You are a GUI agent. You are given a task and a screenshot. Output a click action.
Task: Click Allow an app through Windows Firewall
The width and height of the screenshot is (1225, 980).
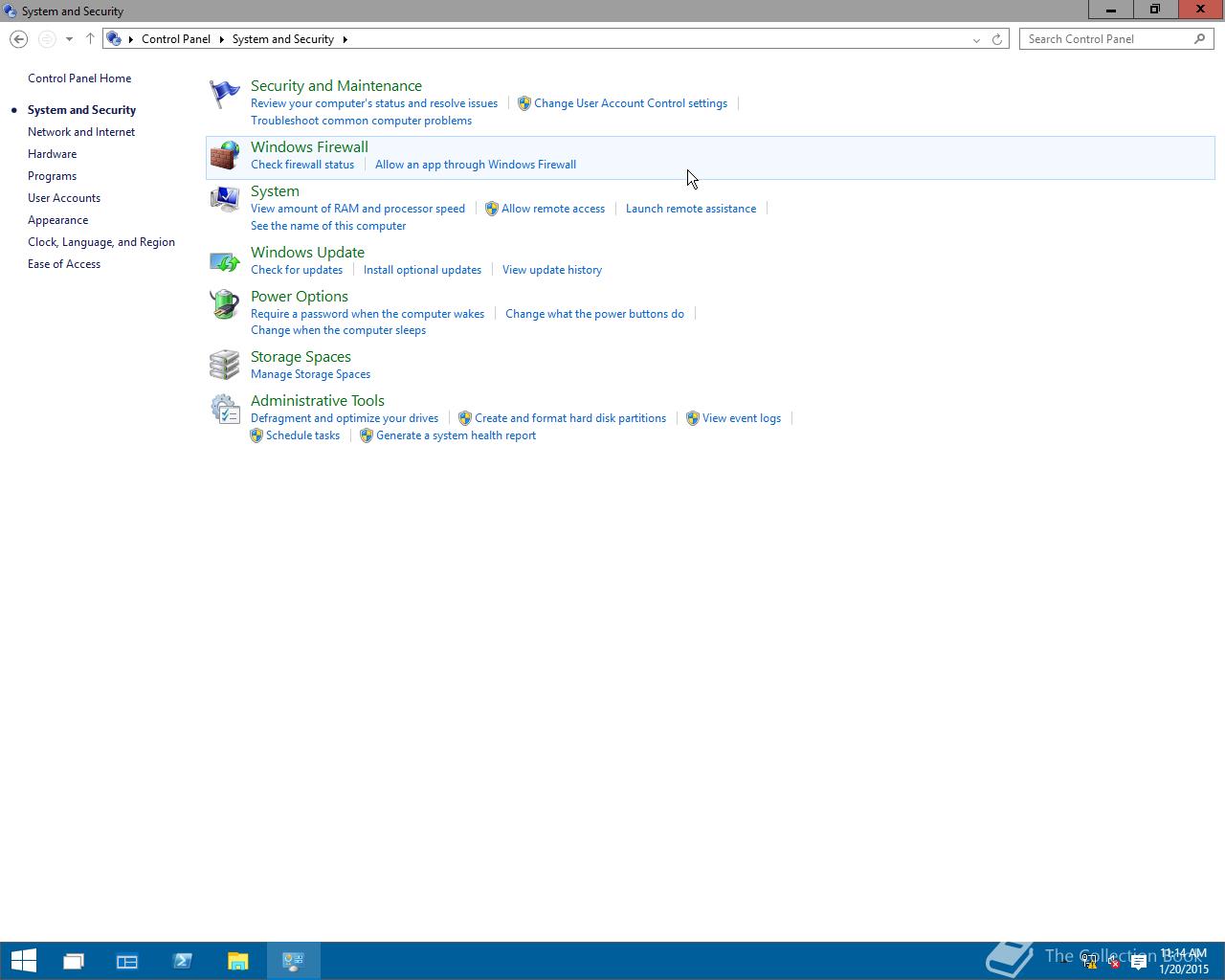pyautogui.click(x=476, y=165)
